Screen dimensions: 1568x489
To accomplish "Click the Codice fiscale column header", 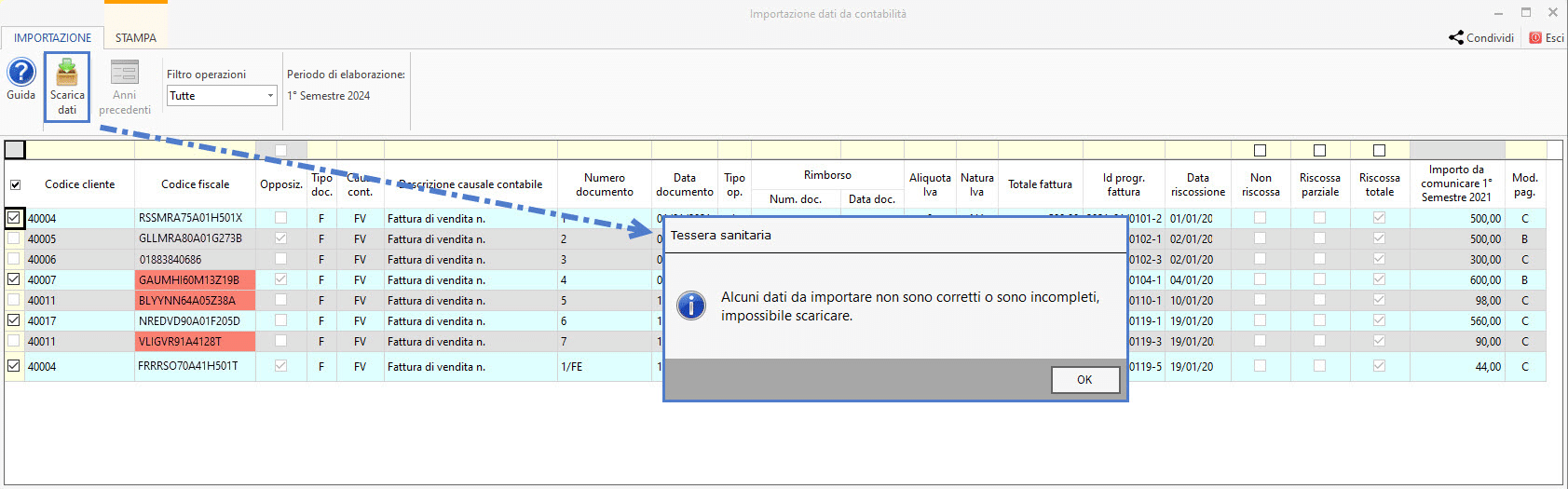I will click(195, 184).
